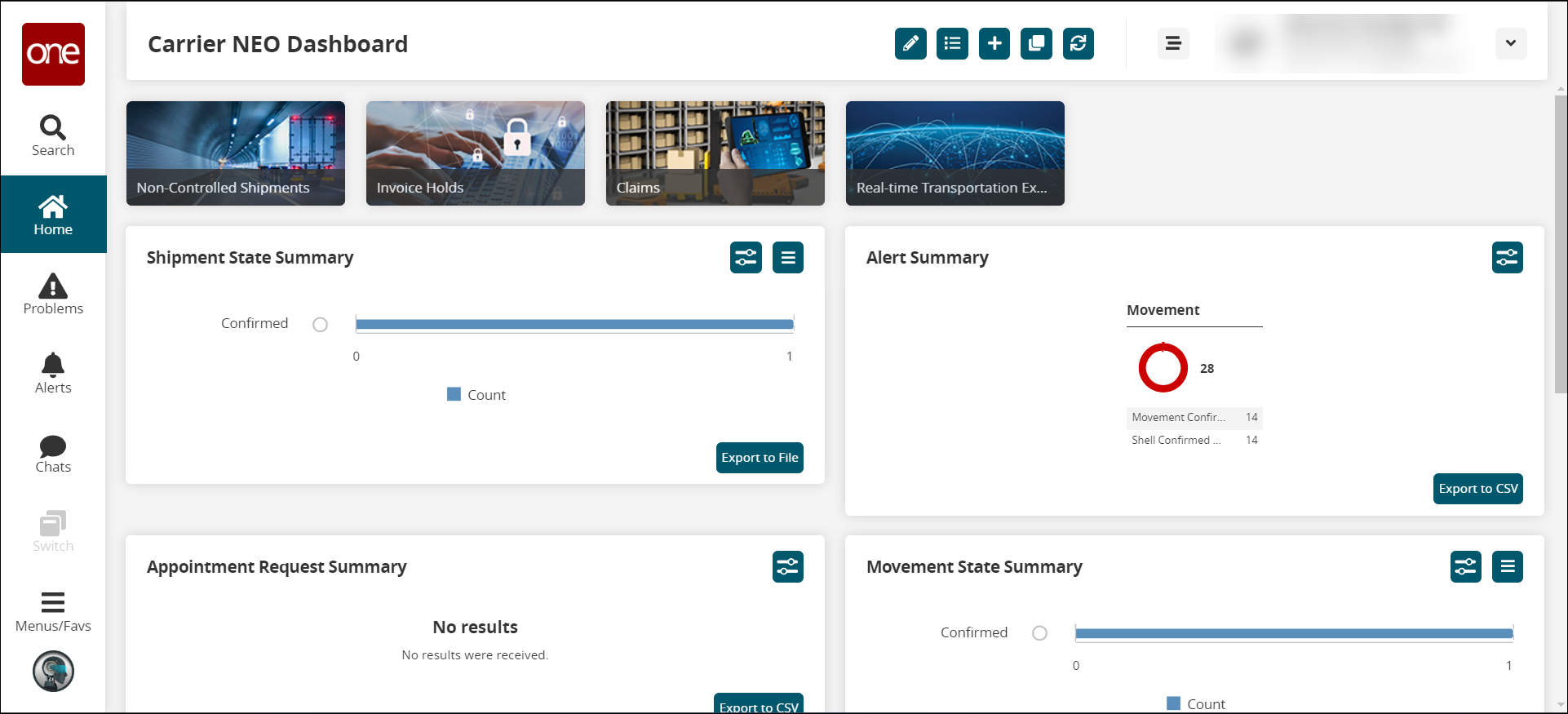
Task: Click the Movement alert heading
Action: tap(1163, 310)
